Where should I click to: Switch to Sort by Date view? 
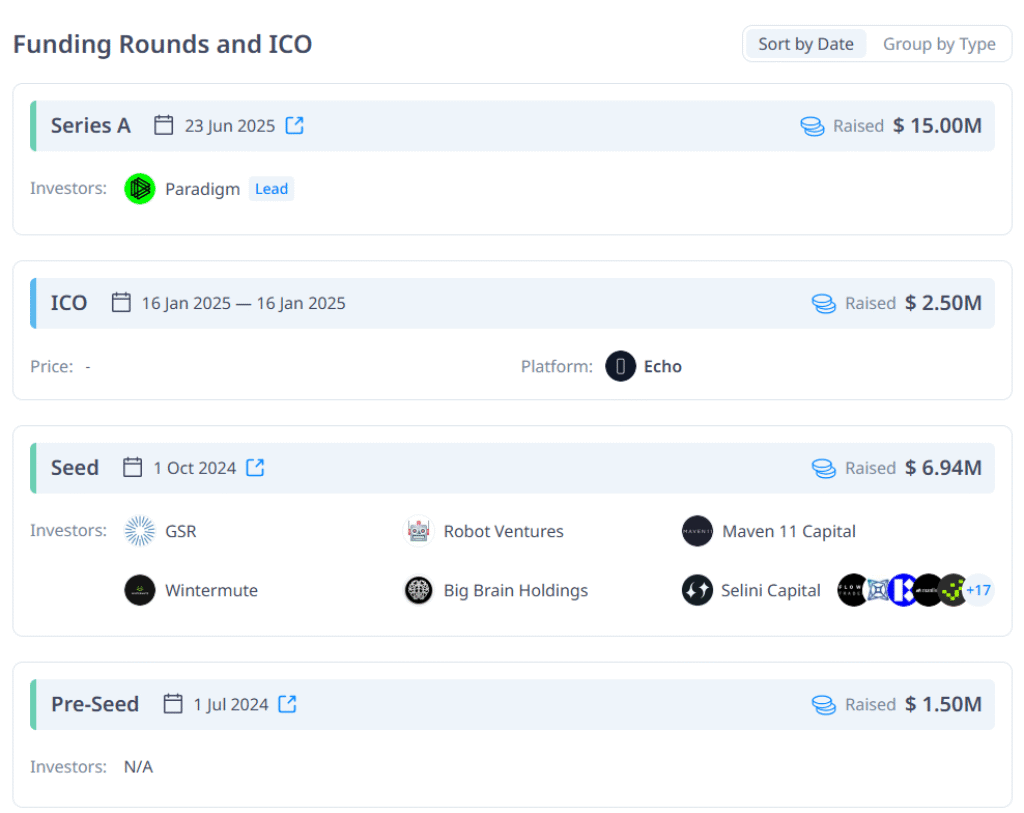pos(805,44)
